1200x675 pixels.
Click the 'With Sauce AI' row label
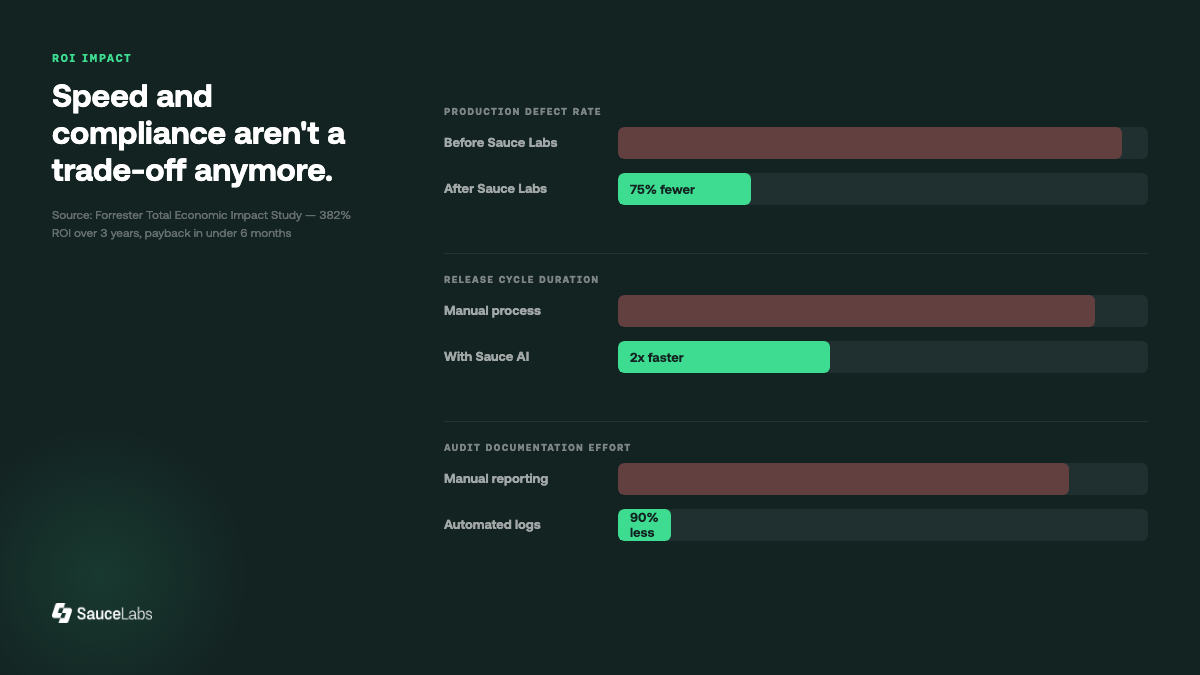click(x=486, y=357)
